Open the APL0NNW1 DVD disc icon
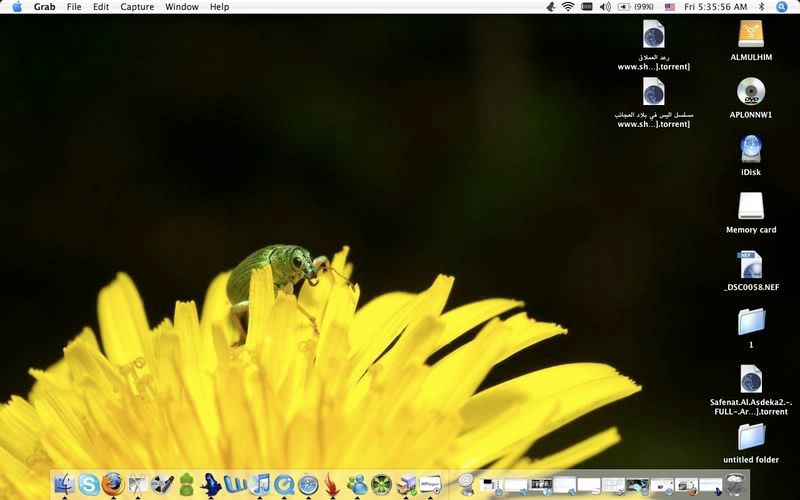Screen dimensions: 800x500 pyautogui.click(x=750, y=92)
